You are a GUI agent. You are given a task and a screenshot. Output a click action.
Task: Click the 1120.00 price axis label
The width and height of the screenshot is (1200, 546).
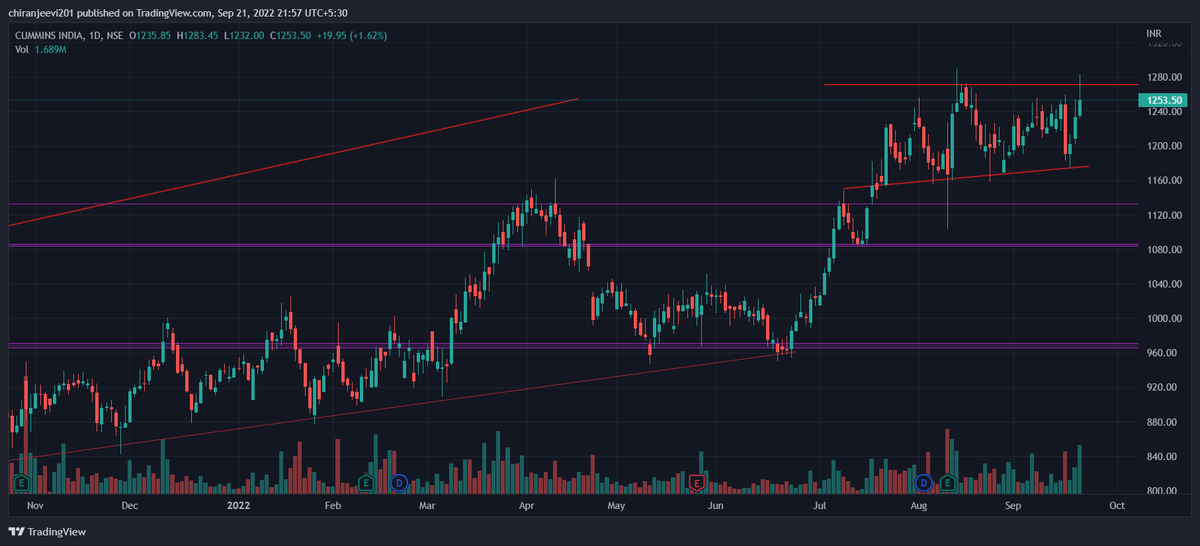(x=1164, y=215)
